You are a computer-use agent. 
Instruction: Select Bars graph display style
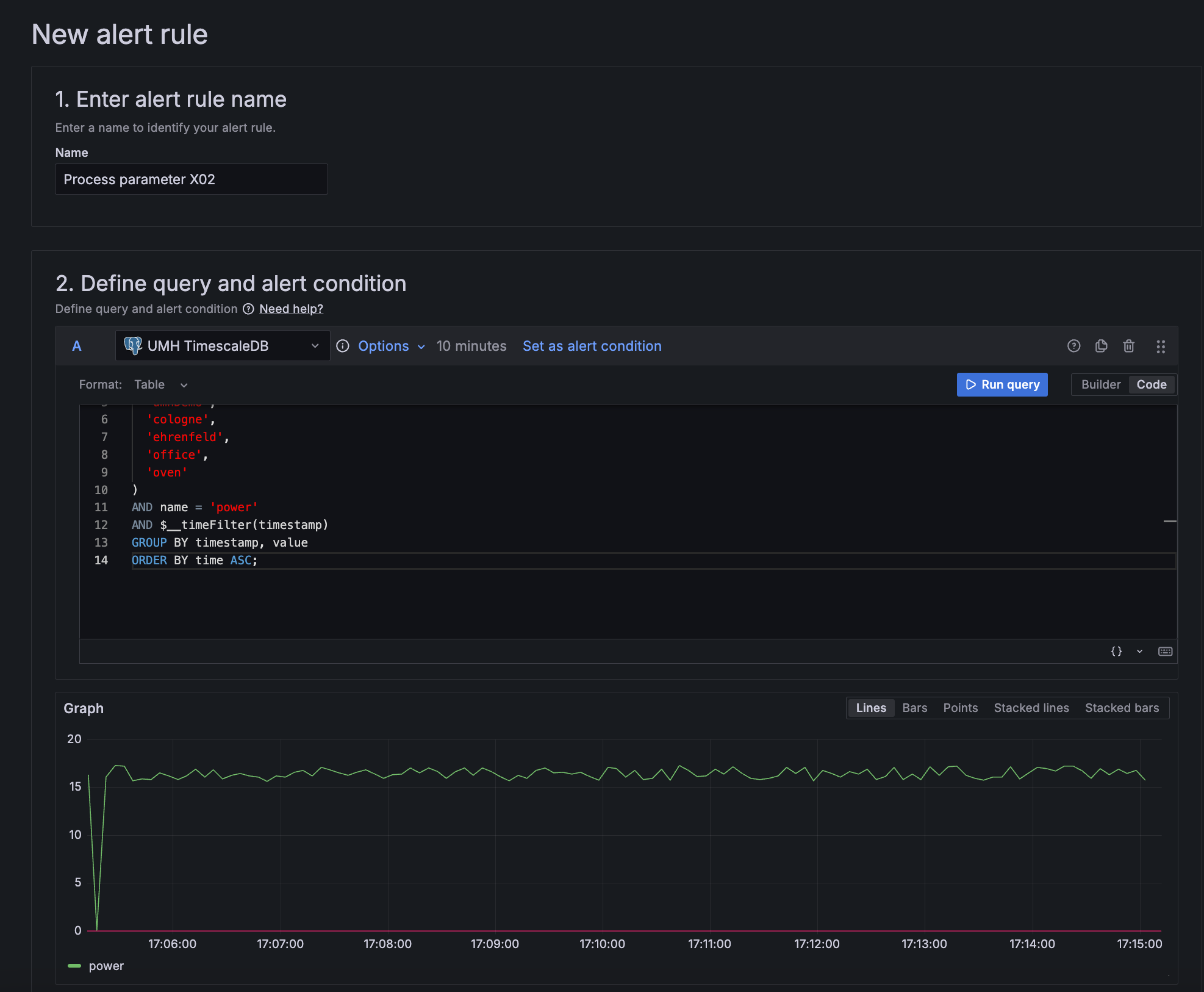tap(914, 708)
